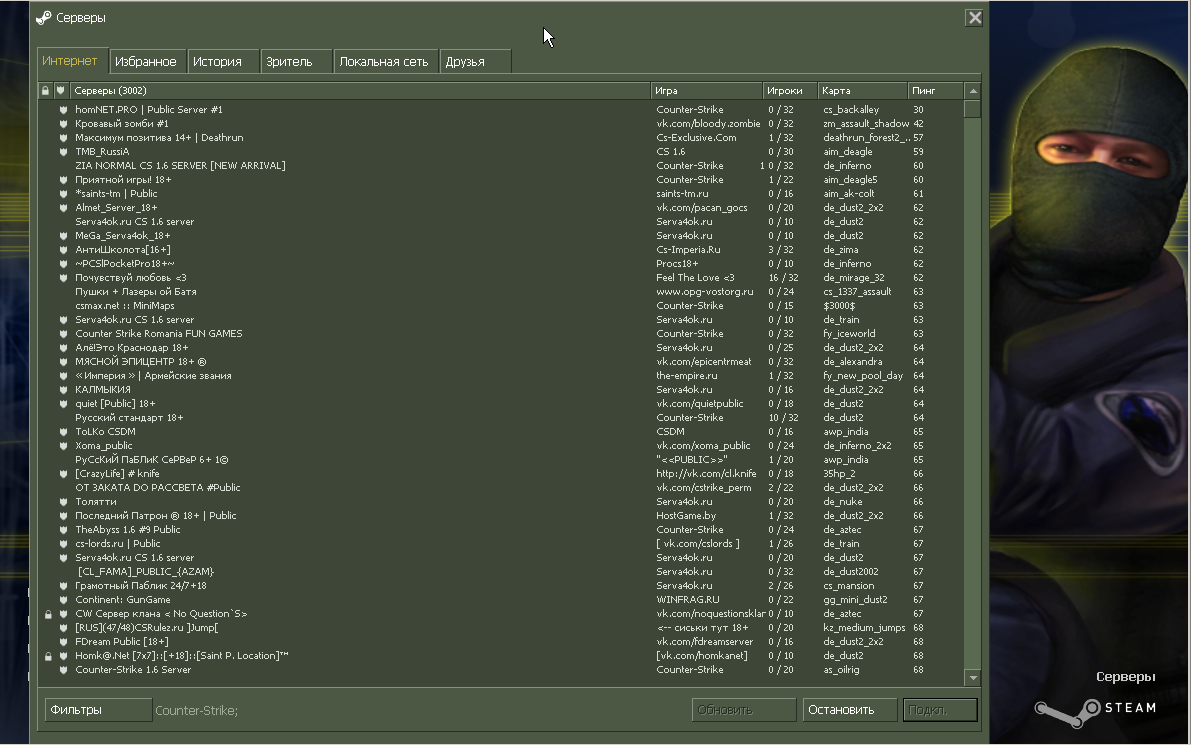Open the Локальная сеть tab
Screen dimensions: 1191x746
point(384,62)
